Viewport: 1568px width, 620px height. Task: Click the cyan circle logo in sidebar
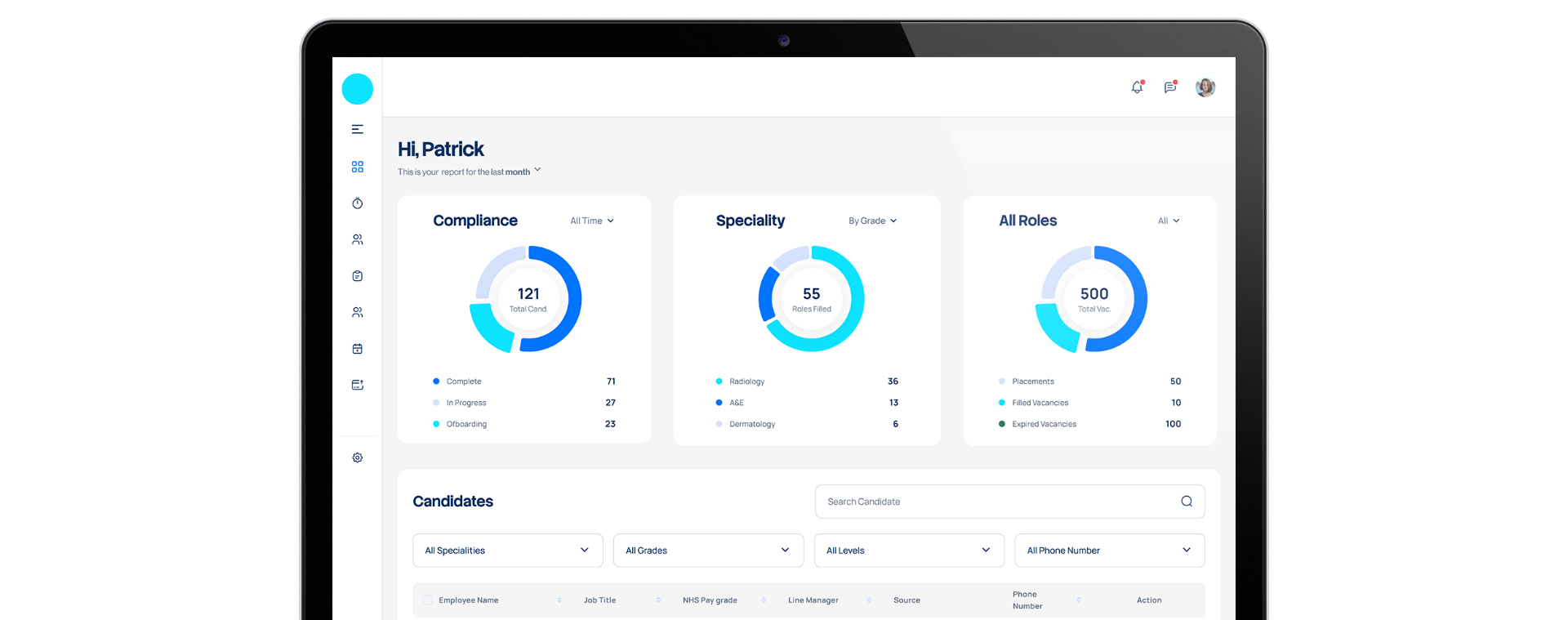[x=357, y=89]
